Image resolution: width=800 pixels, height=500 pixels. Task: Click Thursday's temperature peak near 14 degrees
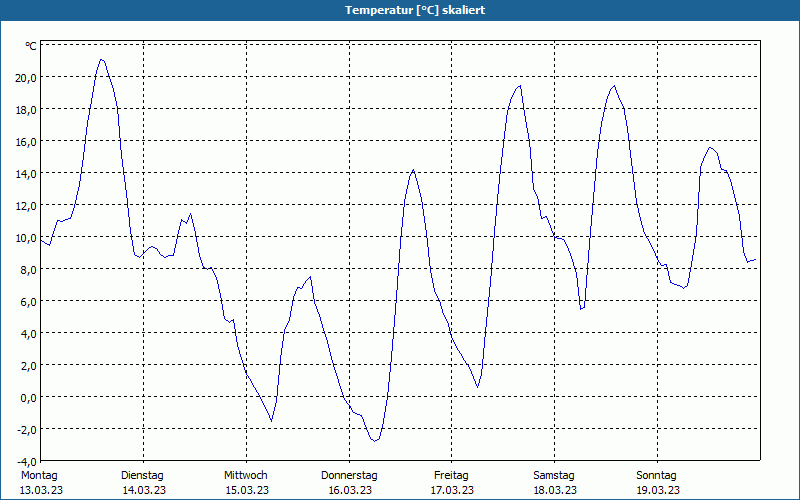(413, 170)
